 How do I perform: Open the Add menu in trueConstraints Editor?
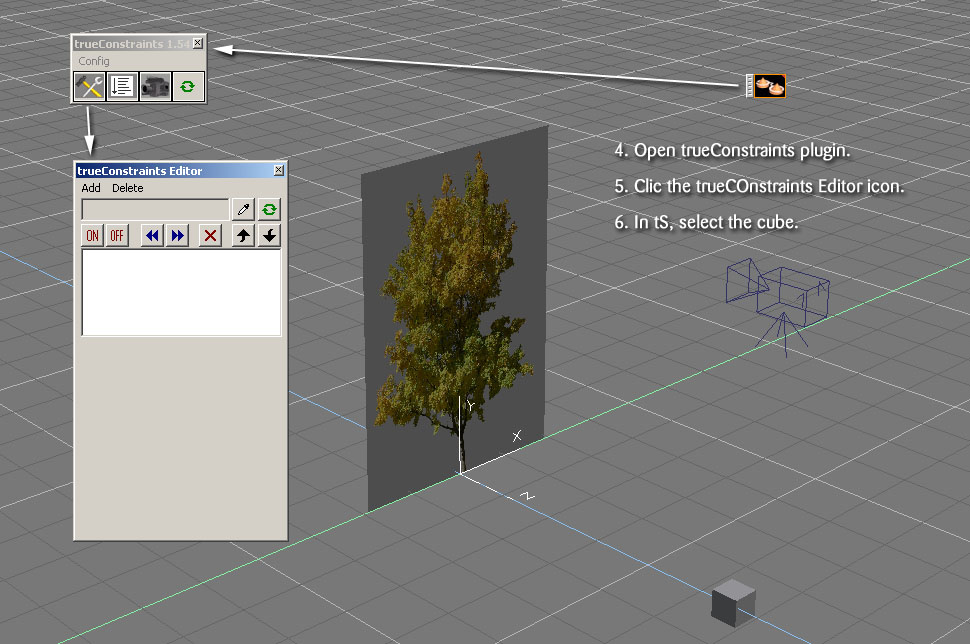(91, 188)
